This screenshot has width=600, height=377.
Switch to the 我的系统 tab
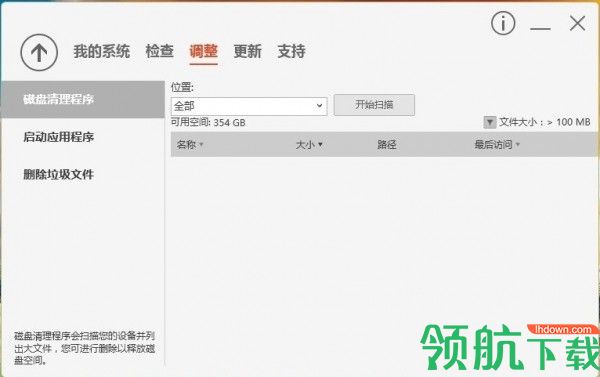tap(102, 51)
